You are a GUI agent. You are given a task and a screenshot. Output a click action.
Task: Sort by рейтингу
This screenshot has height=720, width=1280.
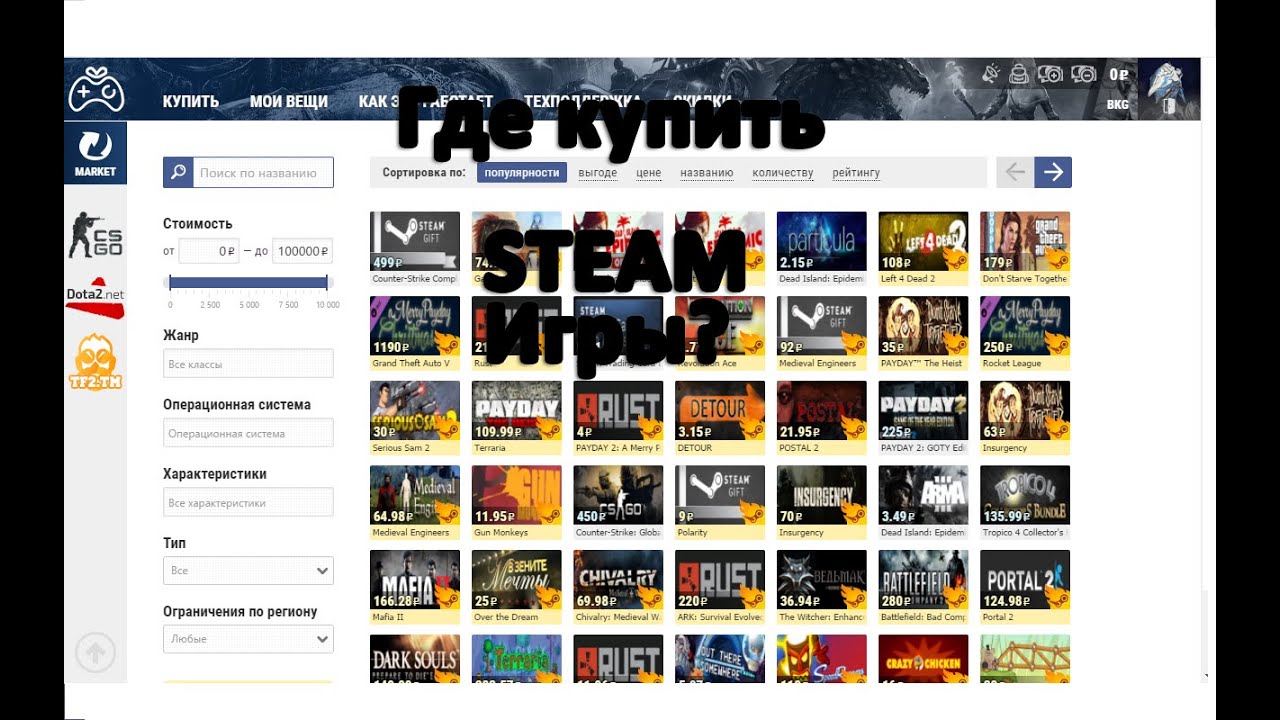click(x=856, y=173)
